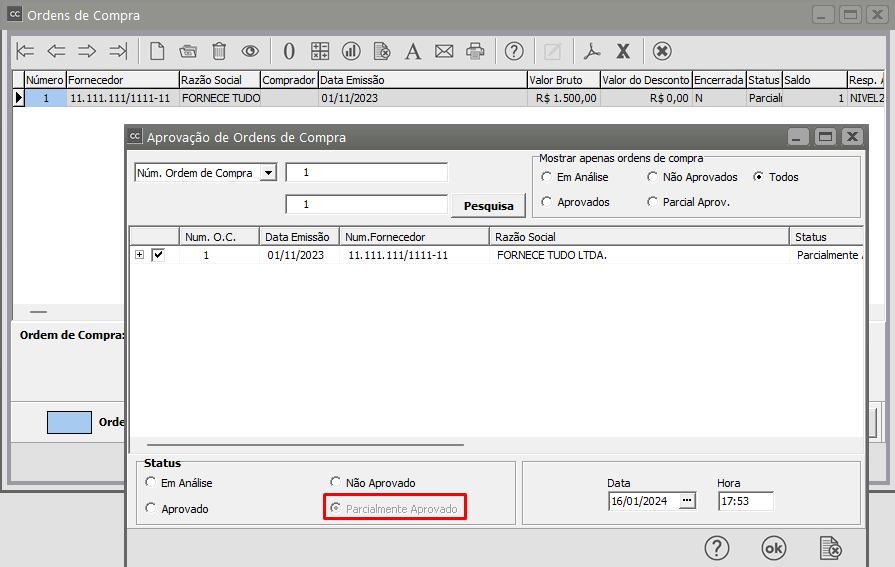Click the blue color legend box
Image resolution: width=895 pixels, height=567 pixels.
(69, 422)
